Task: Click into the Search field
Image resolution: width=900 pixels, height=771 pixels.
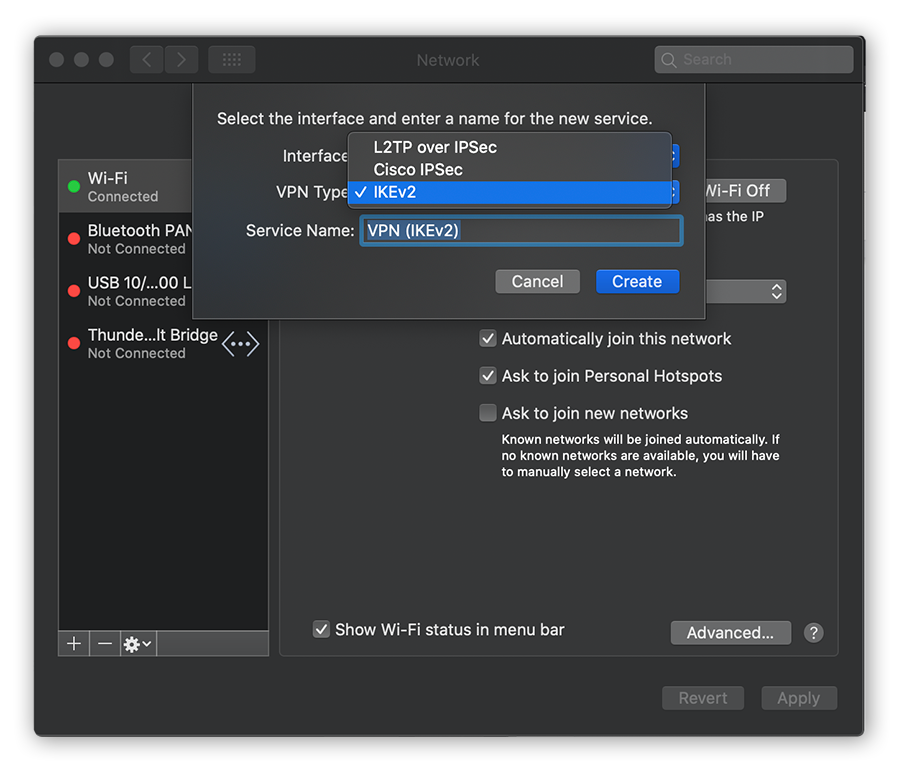Action: [754, 60]
